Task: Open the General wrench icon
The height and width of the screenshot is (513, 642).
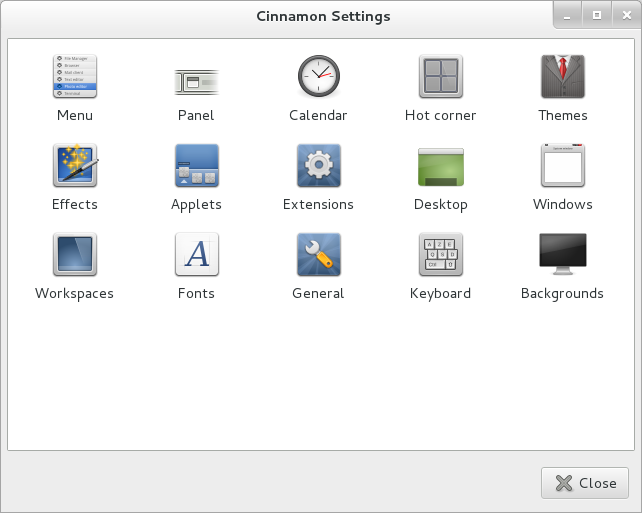Action: [x=319, y=254]
